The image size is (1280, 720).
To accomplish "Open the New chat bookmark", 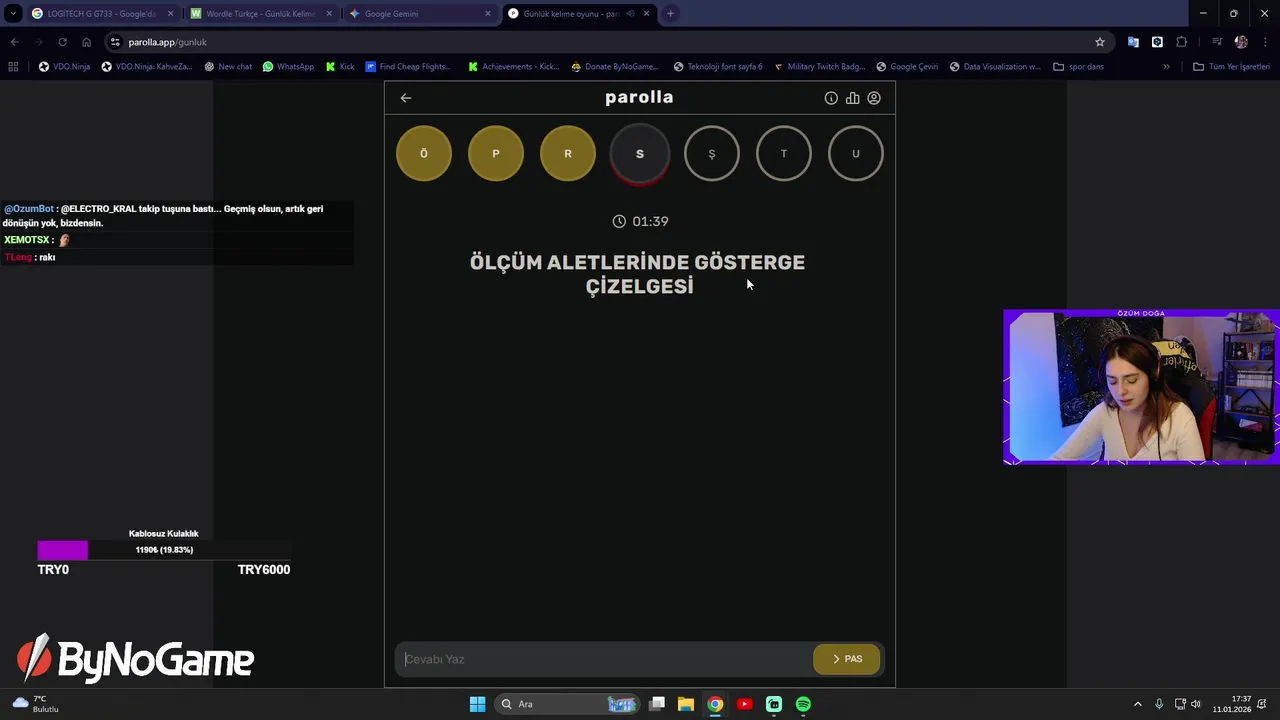I will (x=228, y=67).
